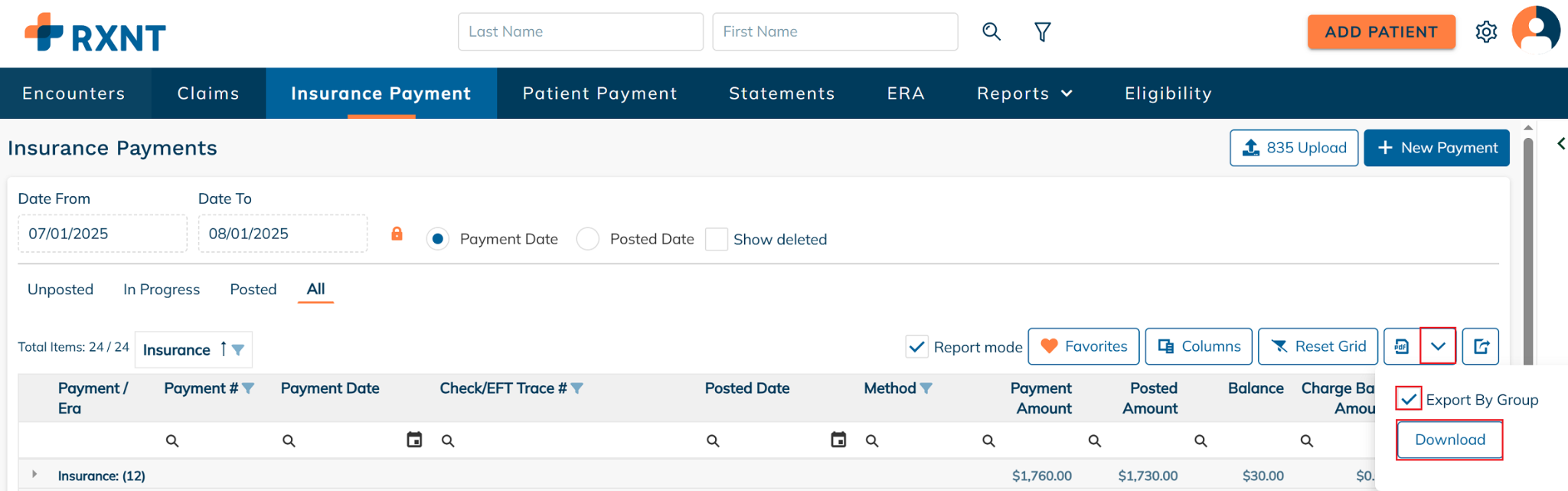Enable the Show deleted checkbox
The image size is (1568, 491).
coord(717,239)
